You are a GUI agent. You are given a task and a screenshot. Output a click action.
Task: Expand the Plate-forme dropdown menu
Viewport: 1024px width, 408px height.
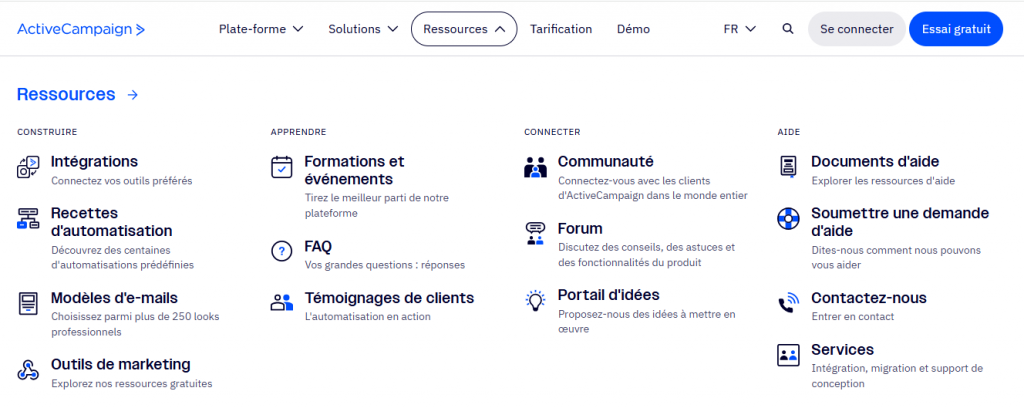261,29
